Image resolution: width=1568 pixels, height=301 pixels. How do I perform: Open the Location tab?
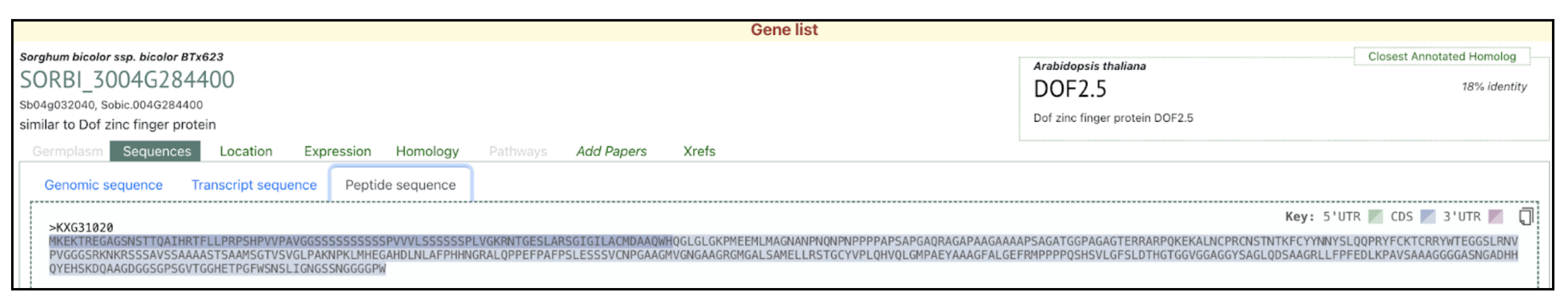tap(246, 151)
